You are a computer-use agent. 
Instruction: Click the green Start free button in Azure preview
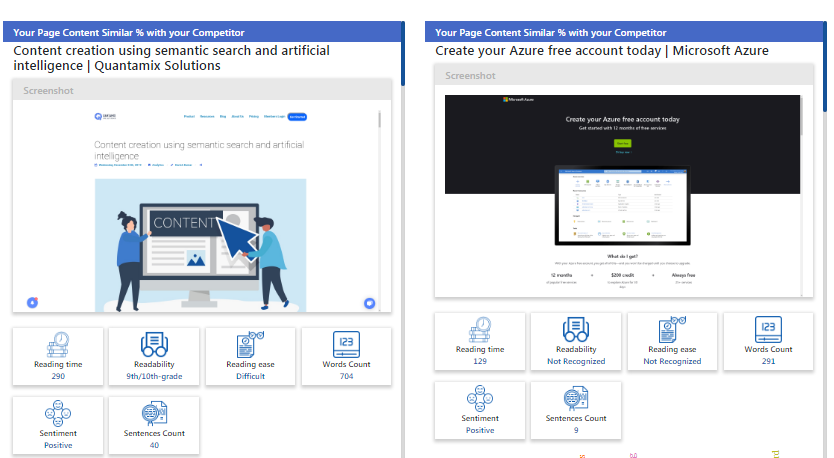pos(622,143)
